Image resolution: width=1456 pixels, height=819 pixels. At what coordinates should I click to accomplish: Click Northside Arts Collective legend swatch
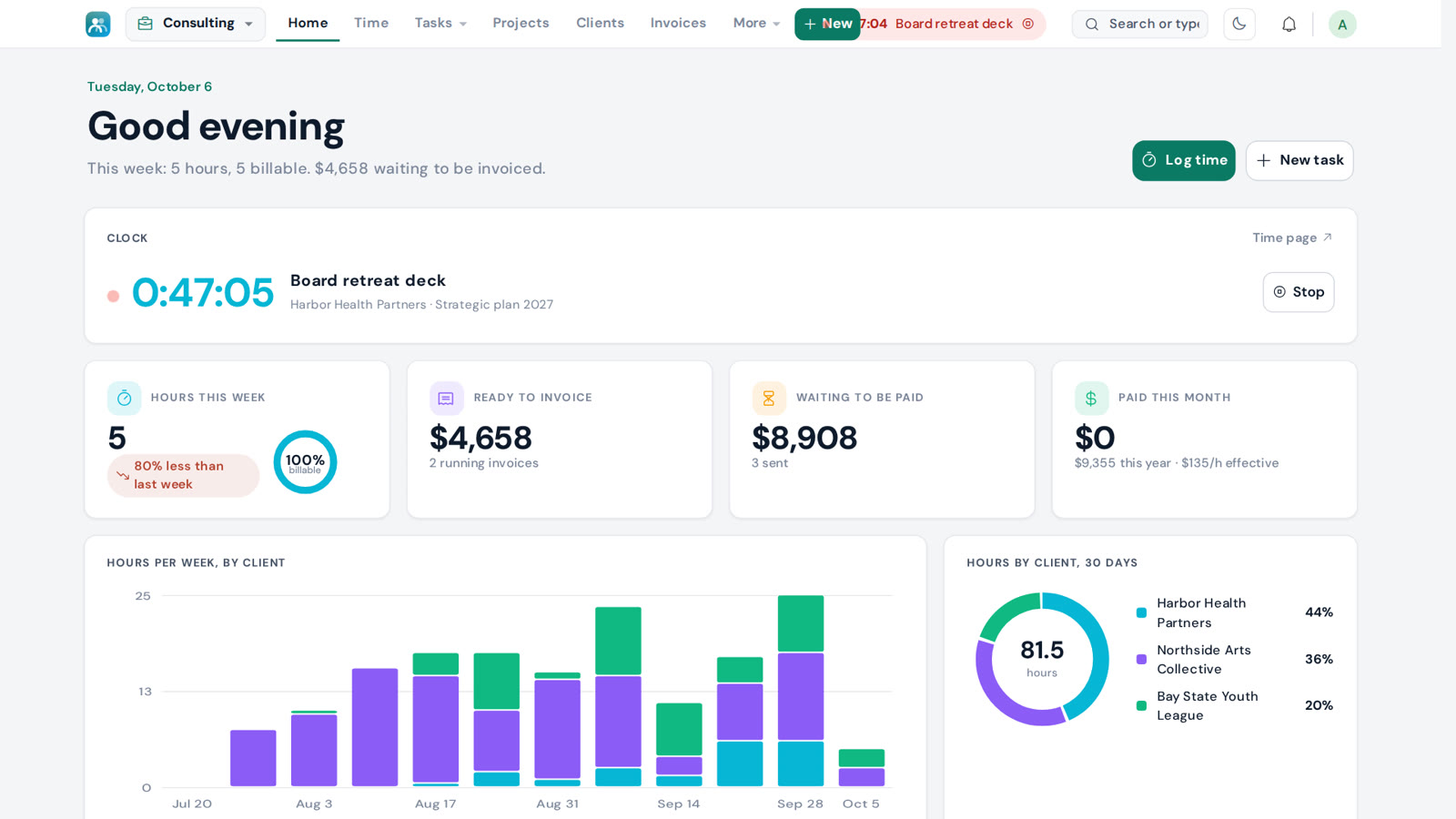tap(1141, 659)
